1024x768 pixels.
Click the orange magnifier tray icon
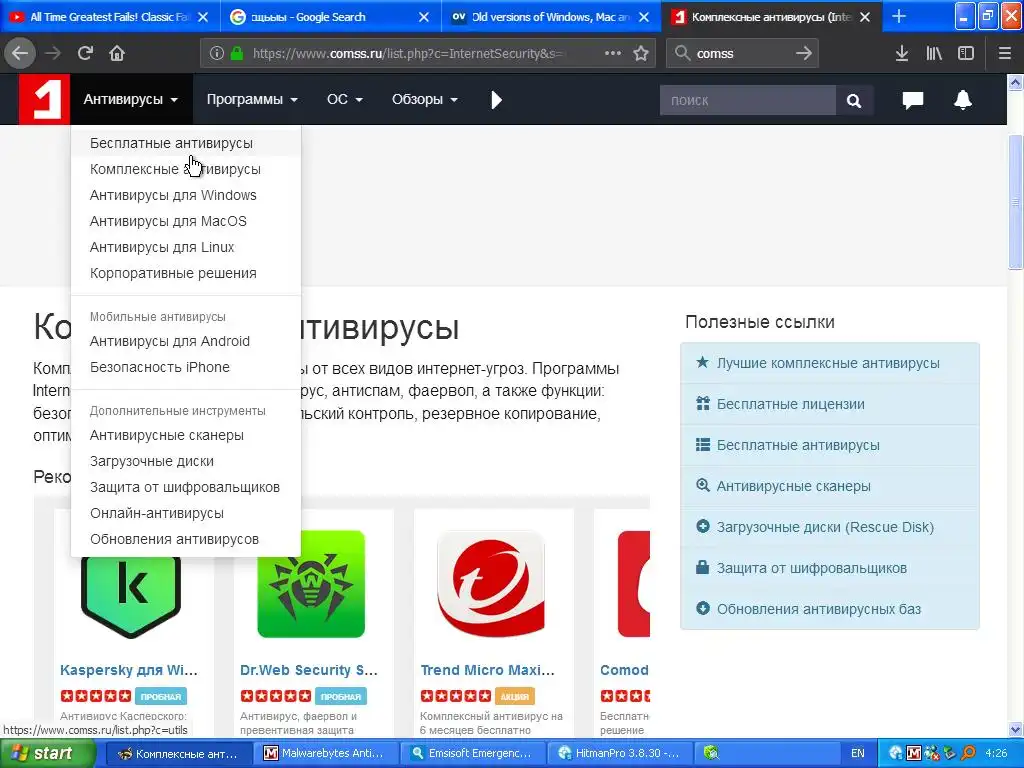pyautogui.click(x=968, y=753)
